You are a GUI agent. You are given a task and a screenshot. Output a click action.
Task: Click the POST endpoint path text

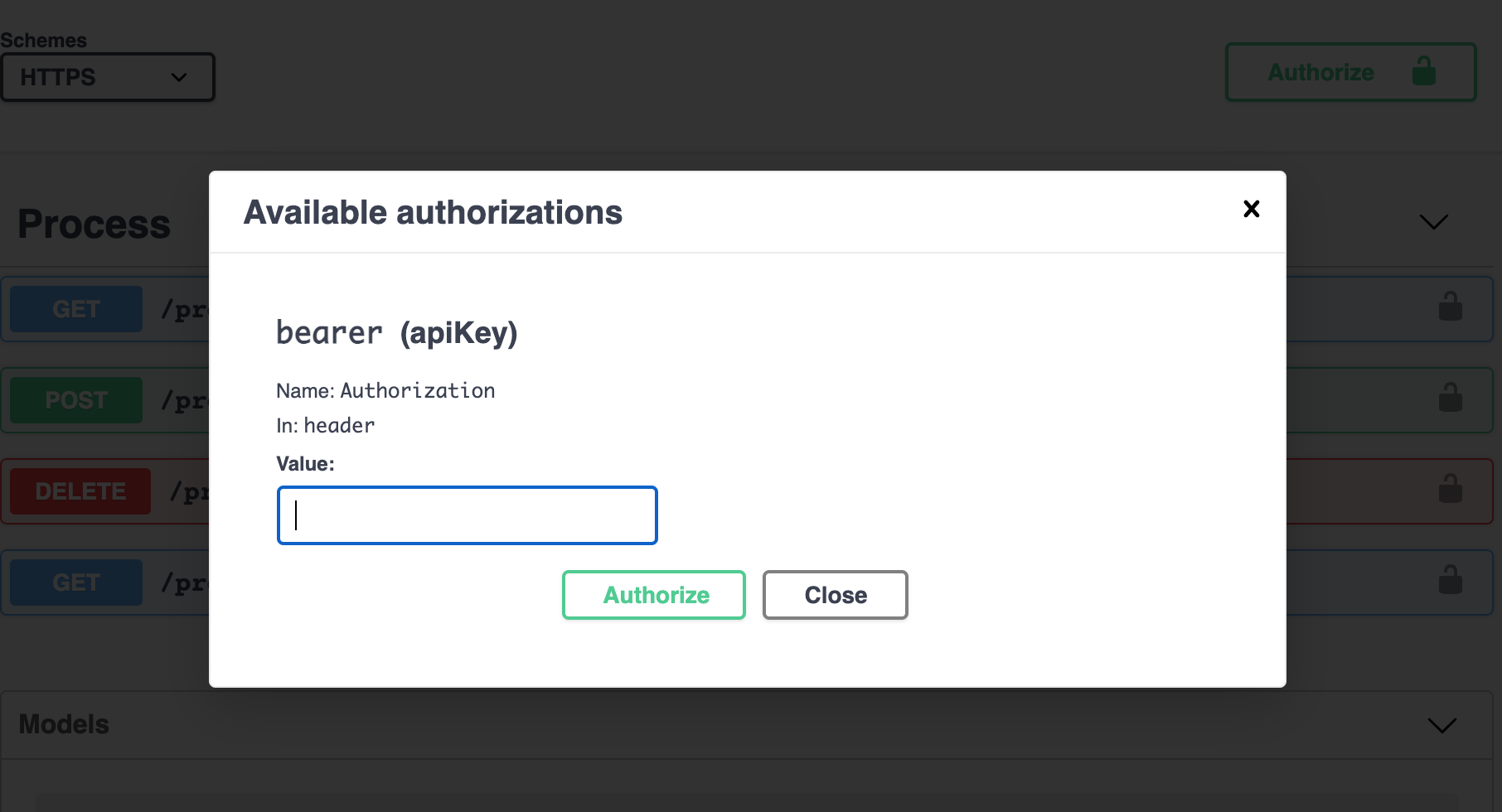click(x=185, y=401)
